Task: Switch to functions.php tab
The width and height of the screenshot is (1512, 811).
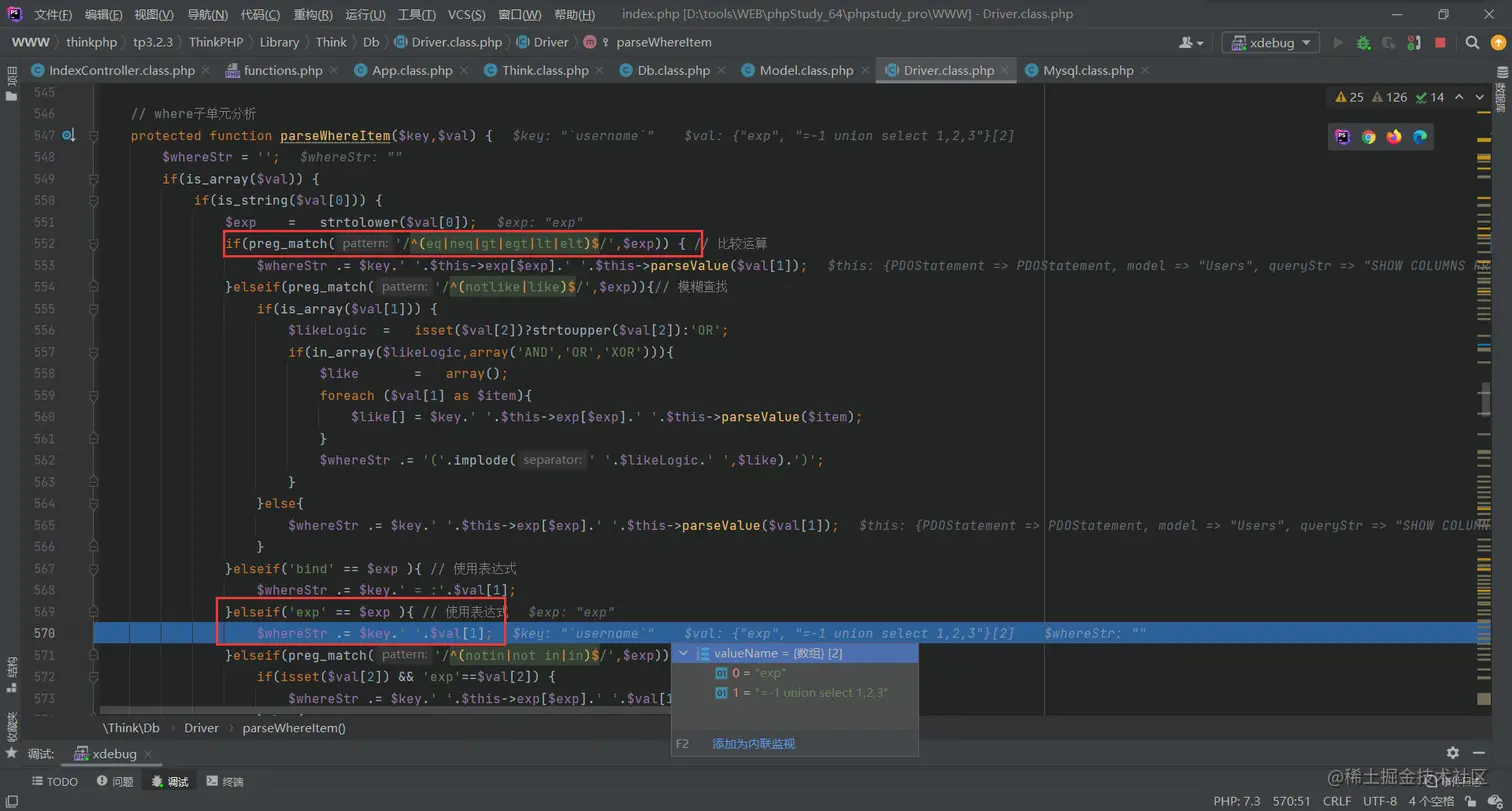Action: click(x=282, y=71)
